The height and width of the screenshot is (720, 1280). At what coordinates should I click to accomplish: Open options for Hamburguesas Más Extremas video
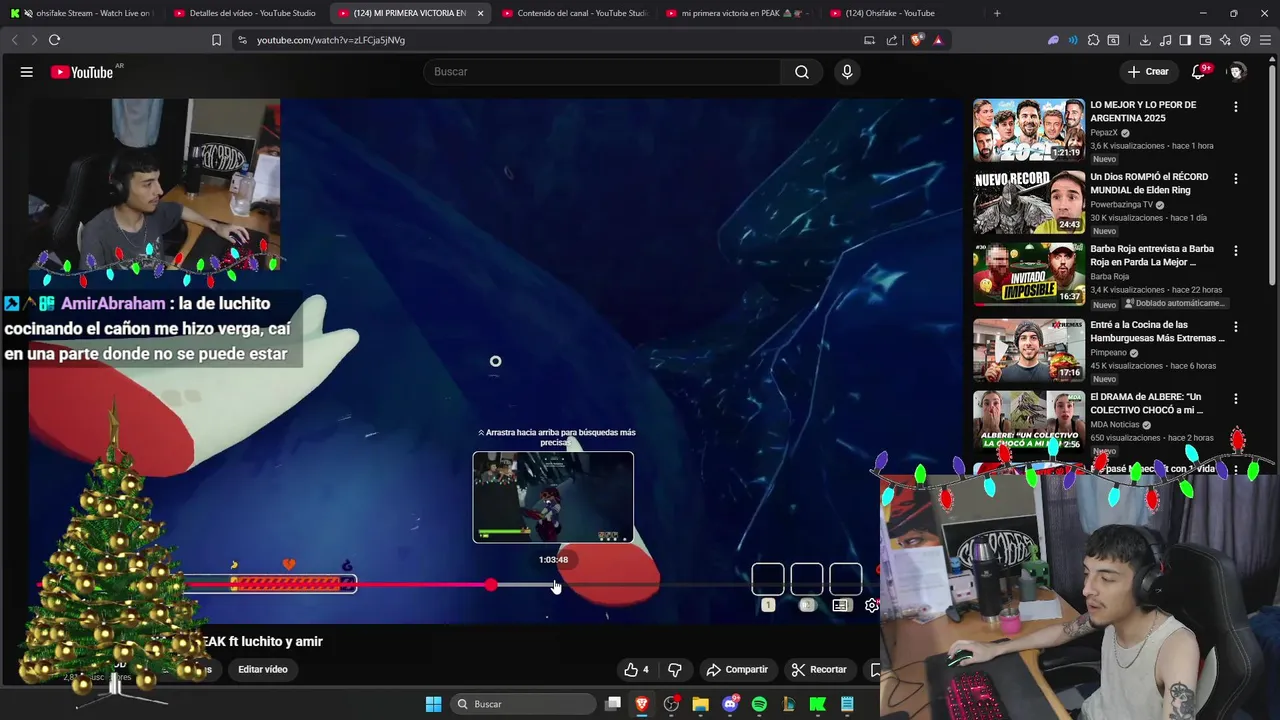(1235, 327)
